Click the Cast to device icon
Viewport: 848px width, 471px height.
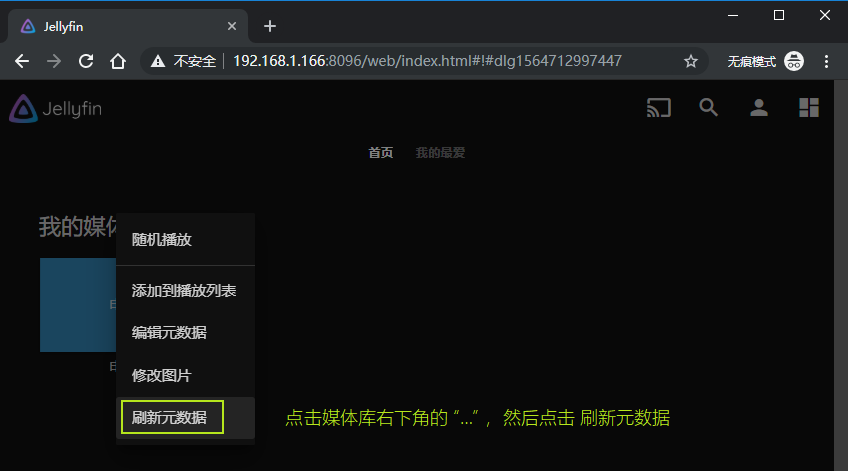click(658, 108)
